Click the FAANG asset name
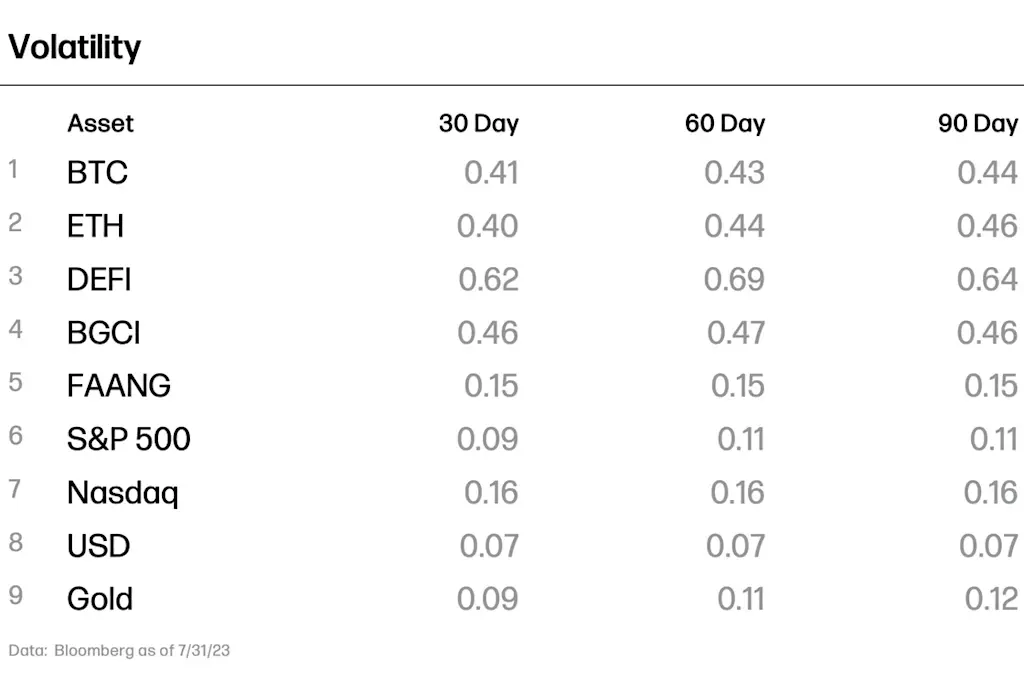This screenshot has height=682, width=1024. point(118,385)
